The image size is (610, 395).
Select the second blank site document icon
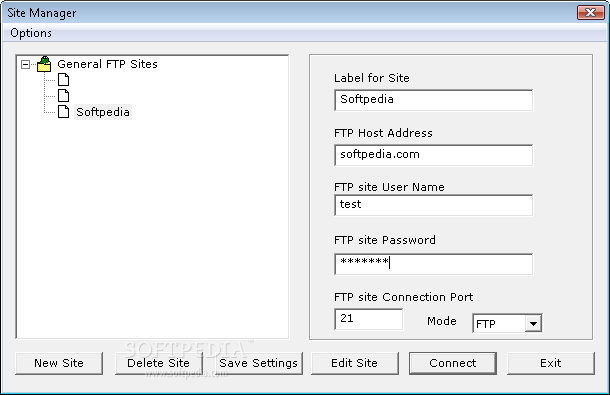click(x=63, y=96)
